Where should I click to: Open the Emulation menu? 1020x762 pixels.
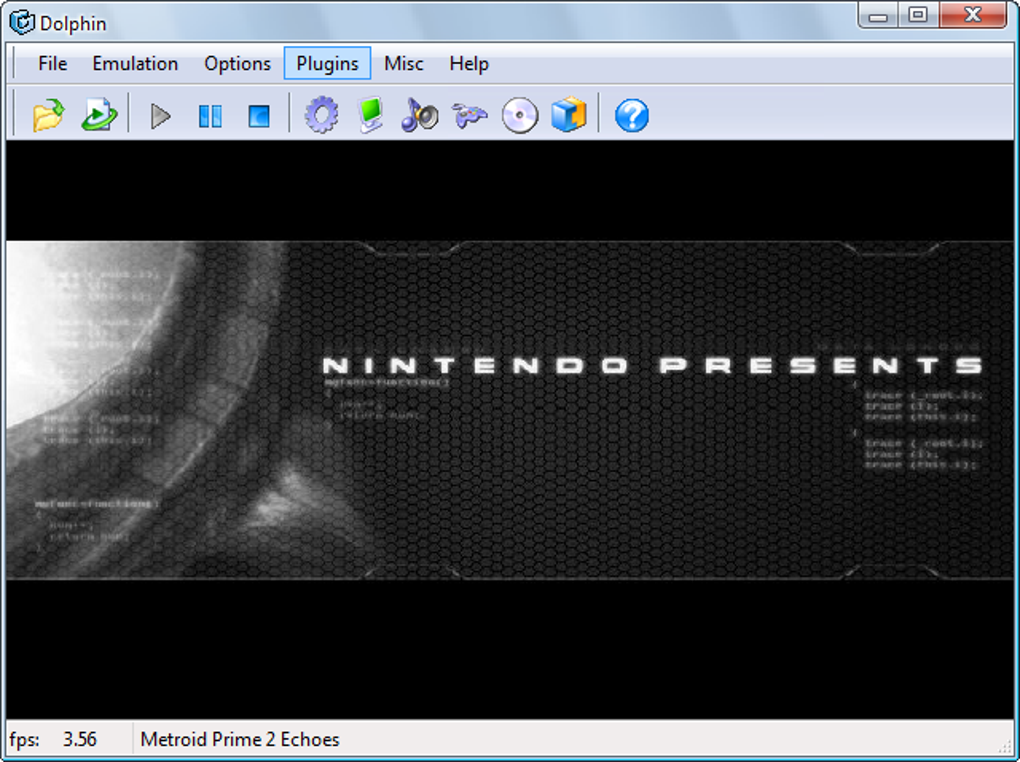[135, 64]
